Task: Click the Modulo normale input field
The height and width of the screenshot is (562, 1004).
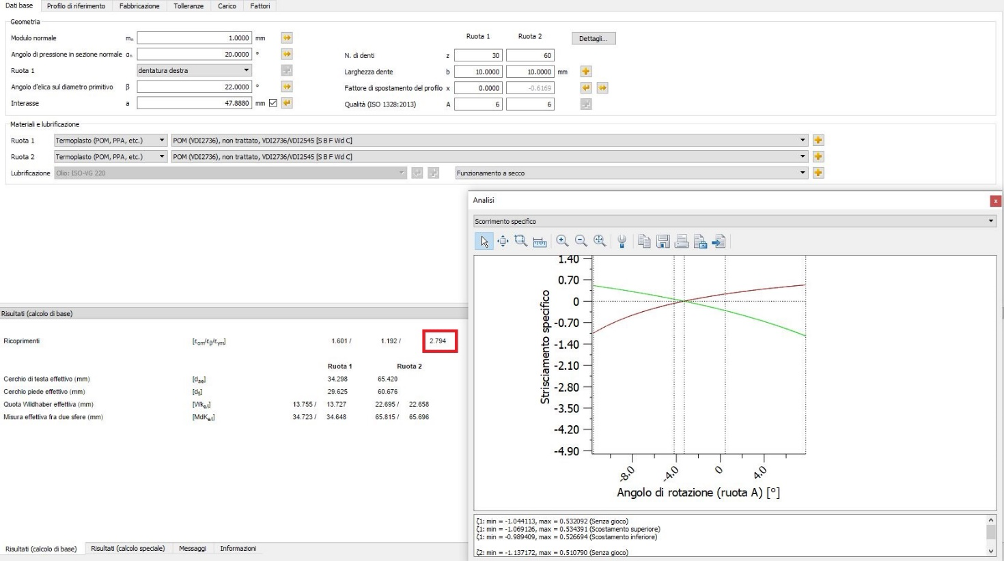Action: 192,38
